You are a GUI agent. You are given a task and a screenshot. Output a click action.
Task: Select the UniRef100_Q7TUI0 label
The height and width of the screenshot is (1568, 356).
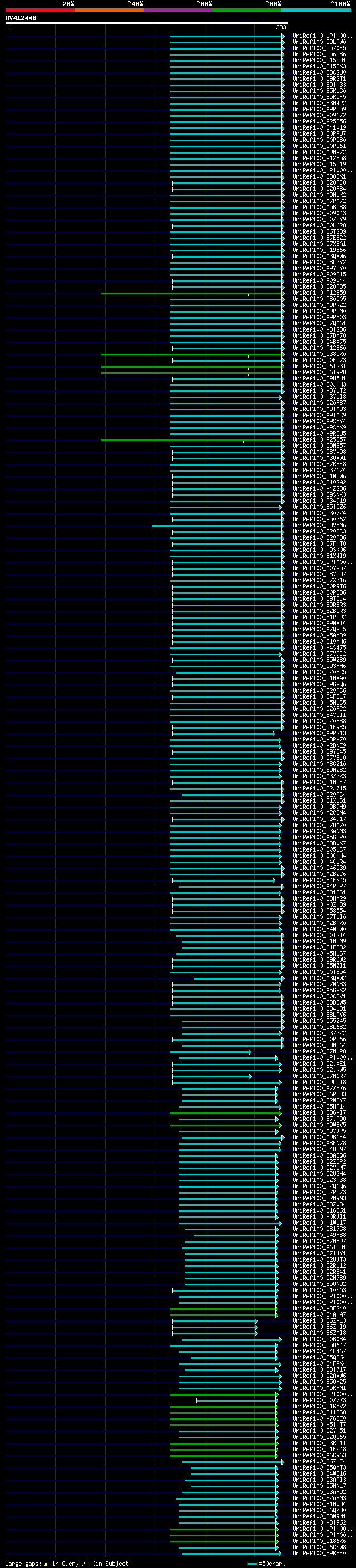pyautogui.click(x=319, y=917)
